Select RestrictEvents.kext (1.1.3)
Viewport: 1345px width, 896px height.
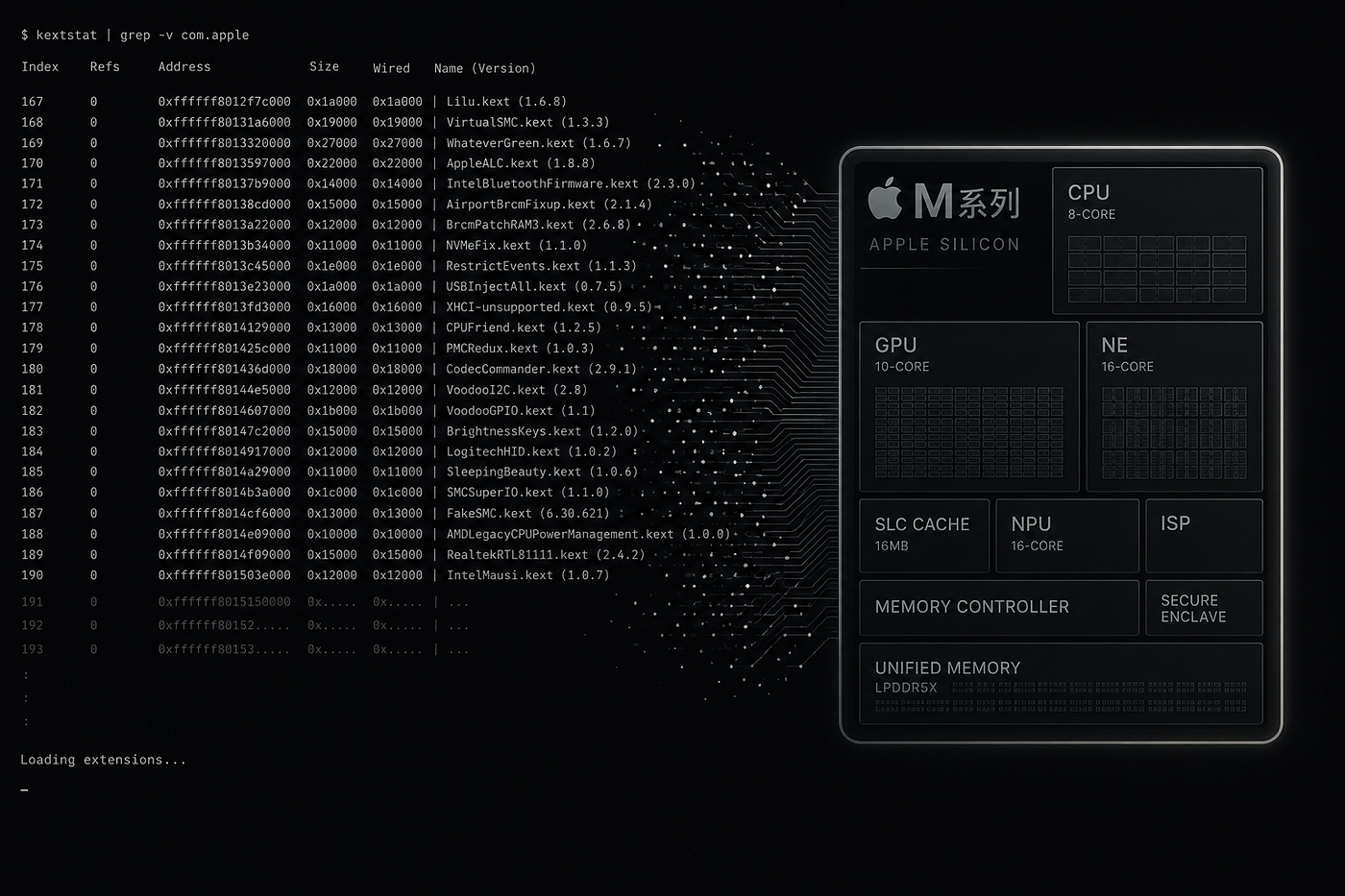coord(541,266)
